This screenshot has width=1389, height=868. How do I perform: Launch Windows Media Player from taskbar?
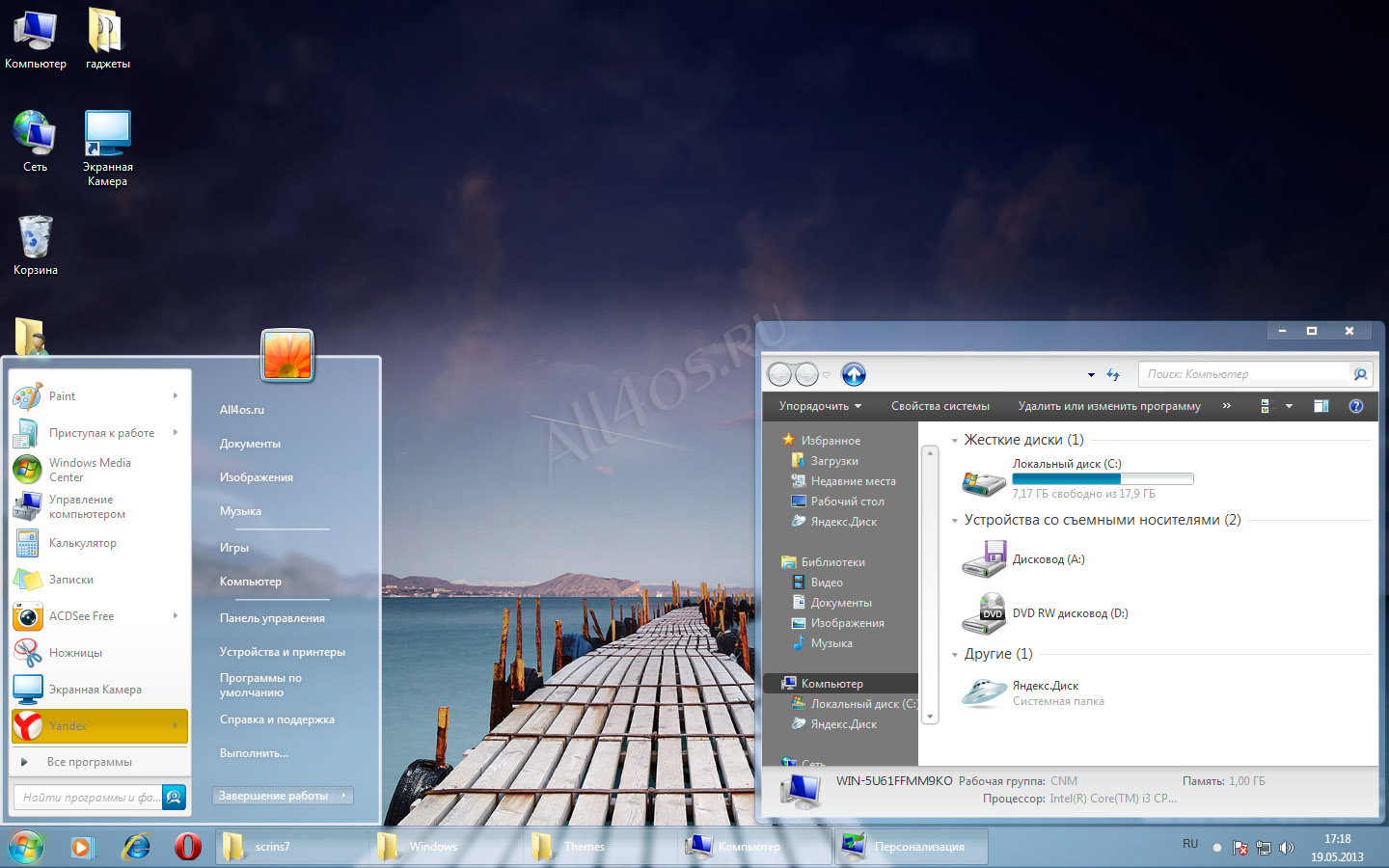(x=82, y=847)
